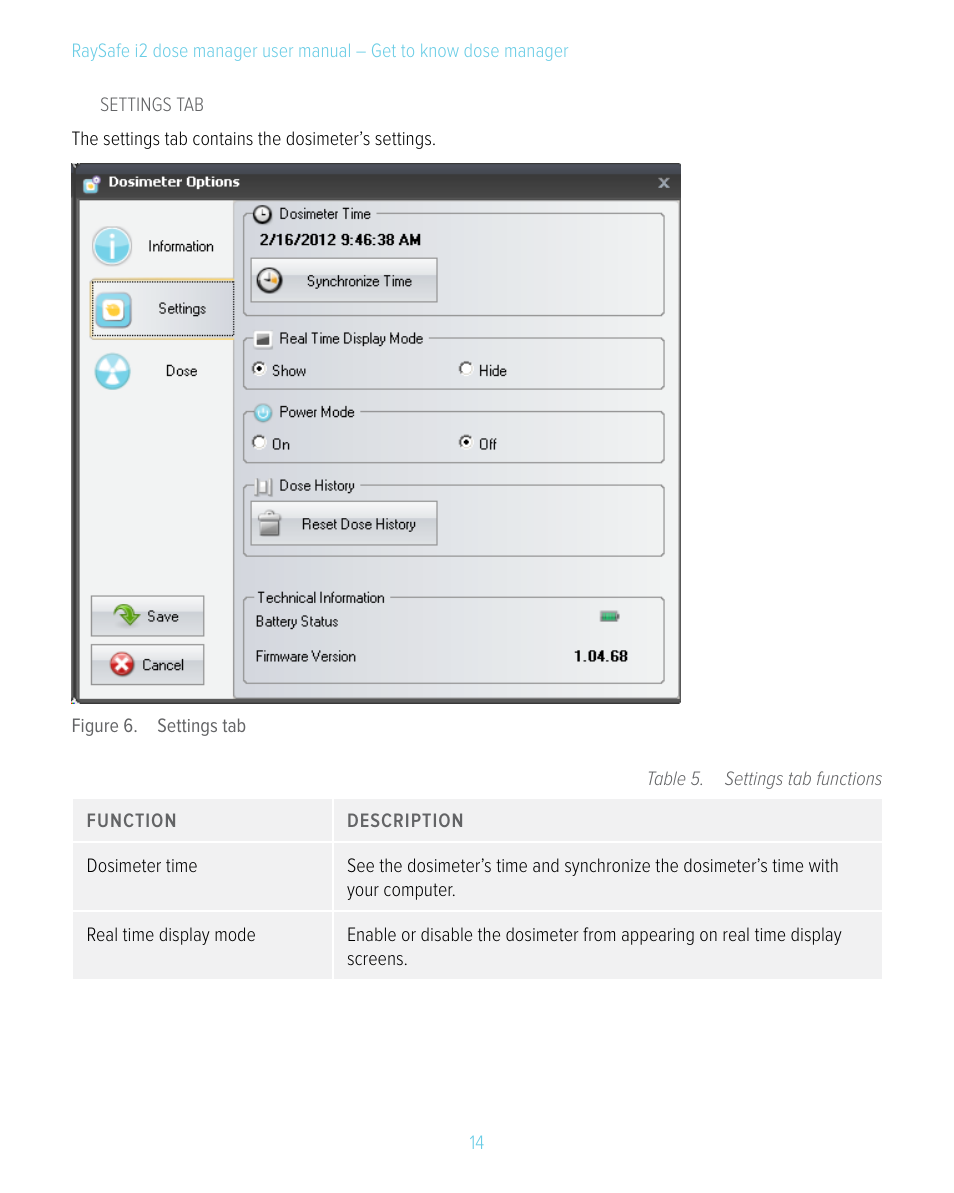The height and width of the screenshot is (1193, 954).
Task: Click the dosimeter time value 2/16/2012 9:46:38 AM
Action: (340, 240)
